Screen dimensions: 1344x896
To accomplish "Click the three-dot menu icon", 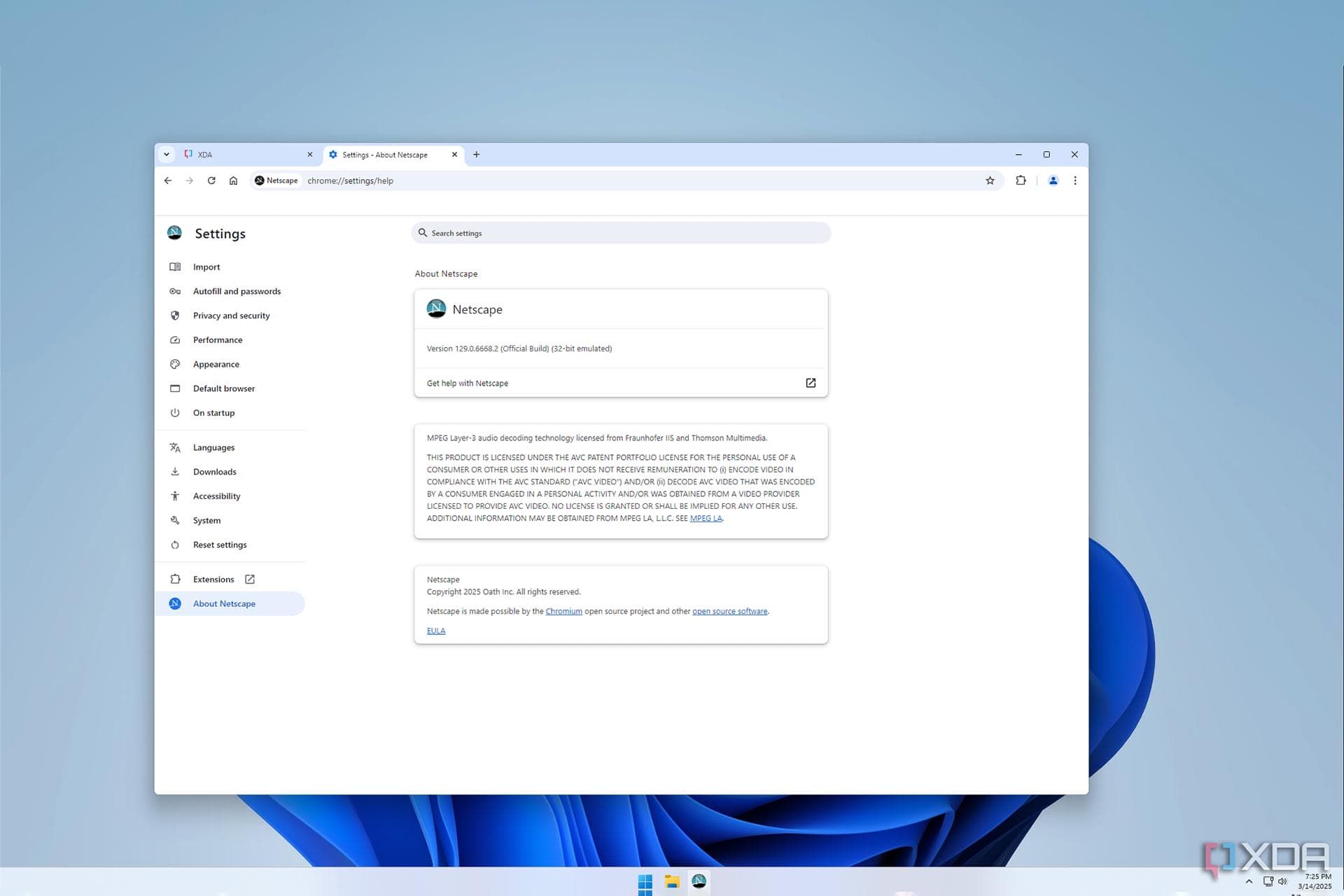I will pos(1075,180).
